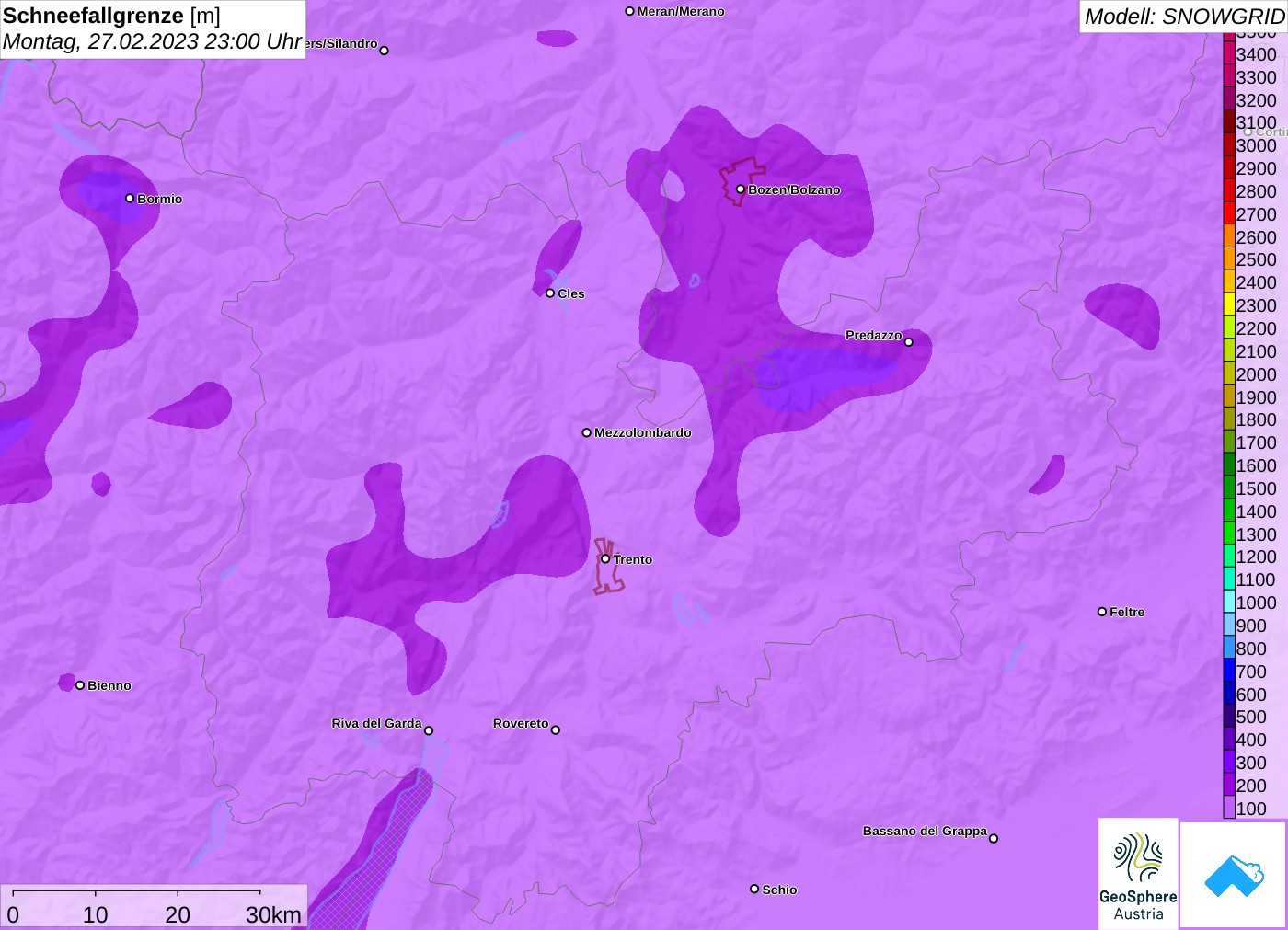Select the Riva del Garda marker
The width and height of the screenshot is (1288, 930).
(429, 730)
